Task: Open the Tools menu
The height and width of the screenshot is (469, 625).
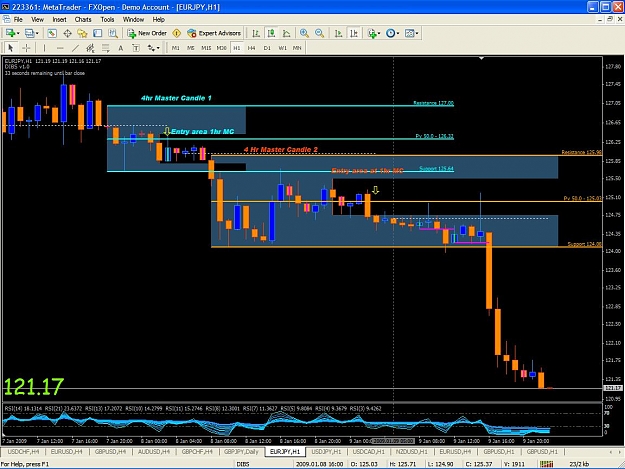Action: tap(107, 19)
